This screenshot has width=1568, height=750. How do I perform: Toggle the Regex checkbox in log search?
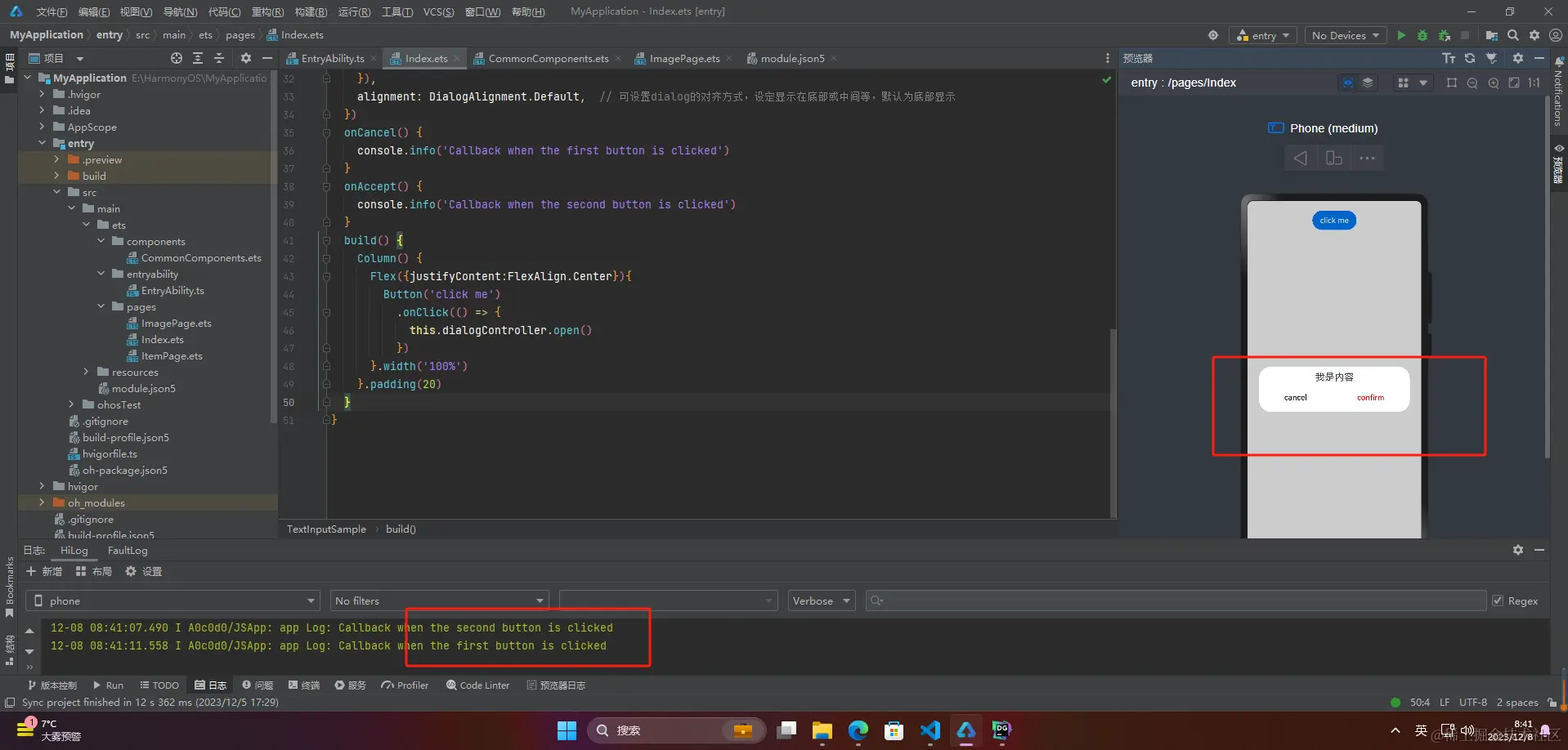coord(1498,600)
